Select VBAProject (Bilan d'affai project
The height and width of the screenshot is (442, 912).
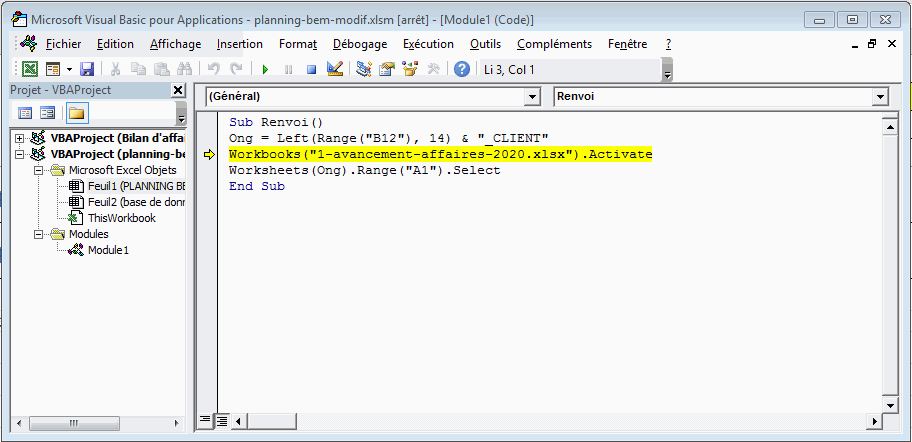point(118,138)
